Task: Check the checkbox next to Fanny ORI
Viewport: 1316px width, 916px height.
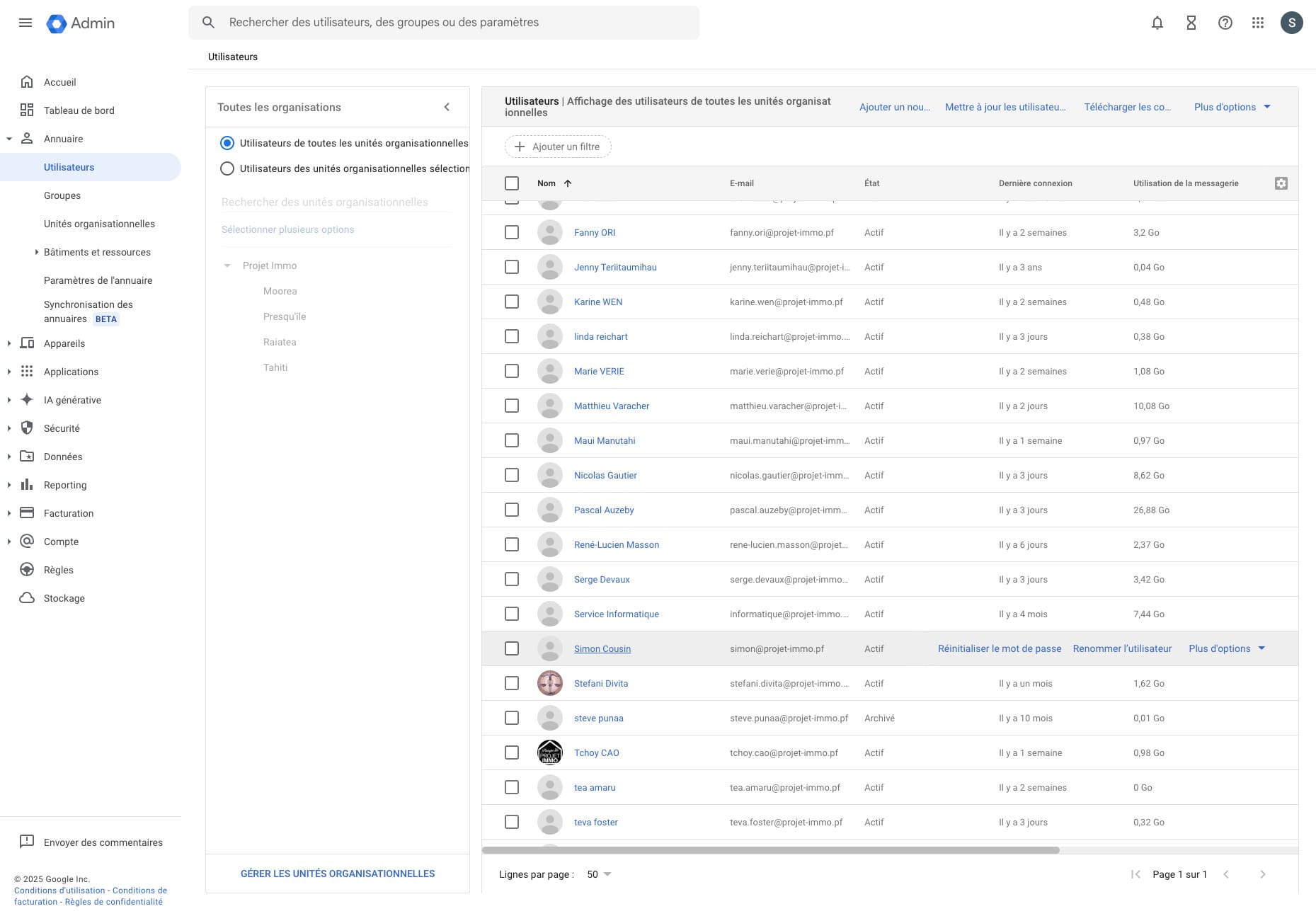Action: [512, 232]
